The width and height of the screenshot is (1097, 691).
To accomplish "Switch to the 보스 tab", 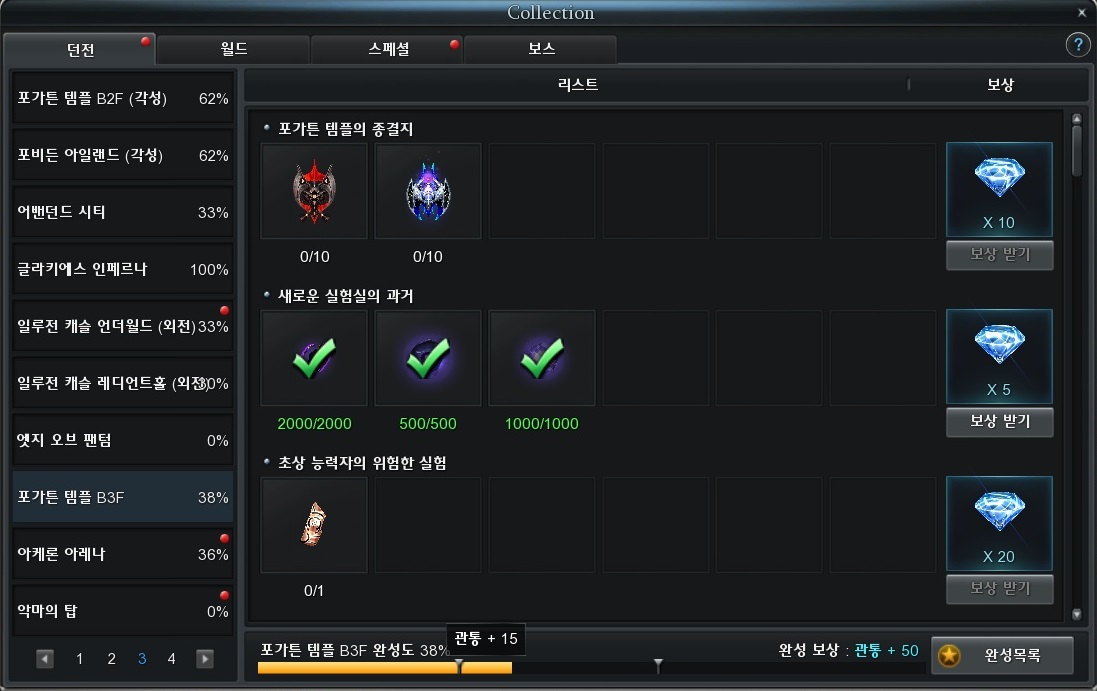I will click(x=541, y=49).
